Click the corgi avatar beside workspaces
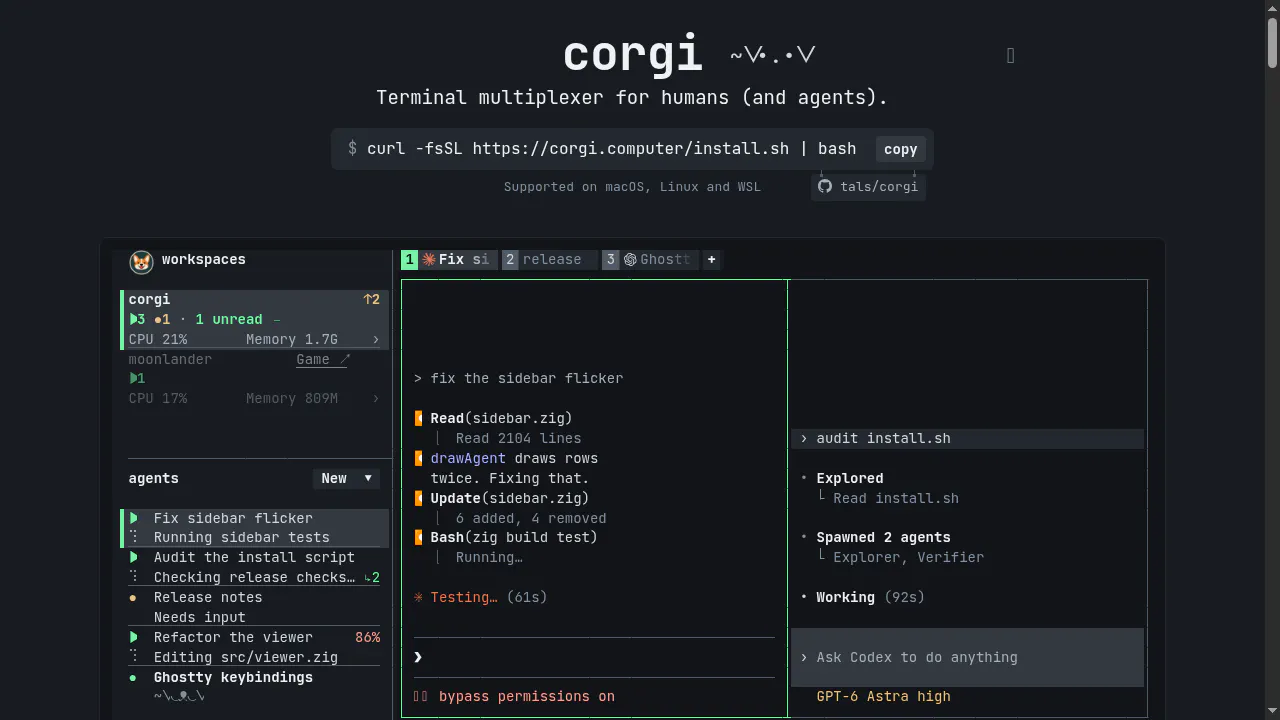Image resolution: width=1280 pixels, height=720 pixels. coord(141,261)
